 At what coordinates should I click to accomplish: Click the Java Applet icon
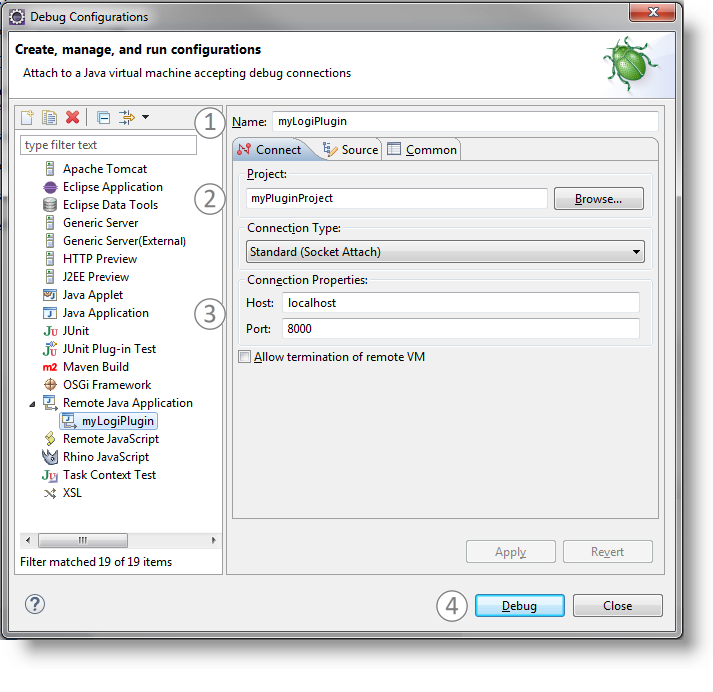(x=50, y=295)
